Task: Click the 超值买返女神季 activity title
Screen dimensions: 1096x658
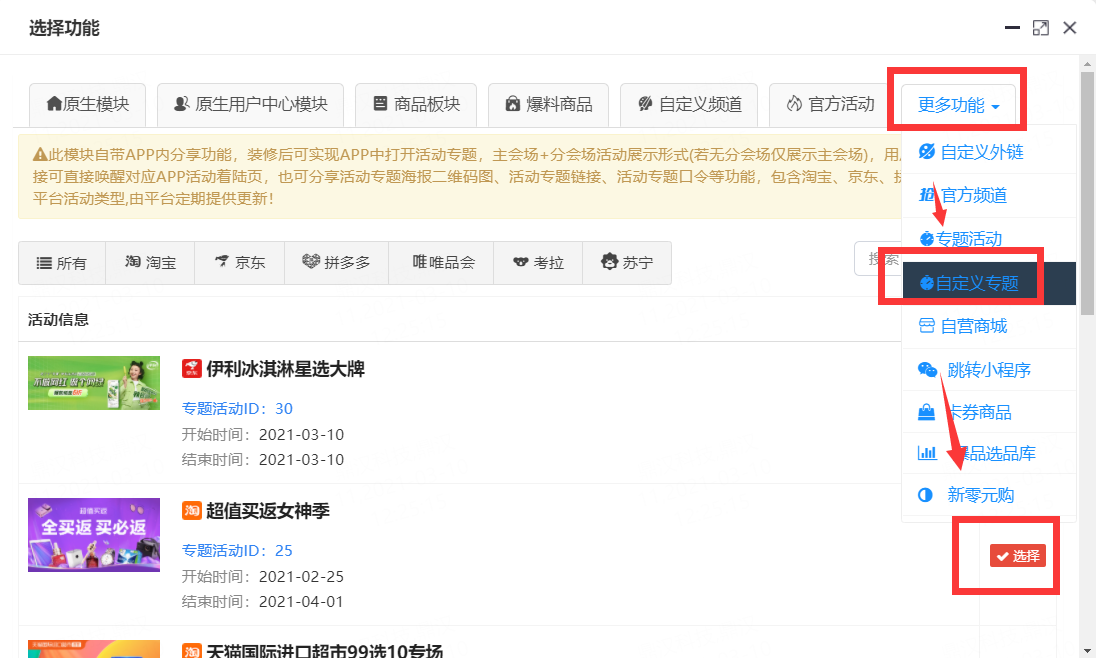Action: click(x=268, y=511)
